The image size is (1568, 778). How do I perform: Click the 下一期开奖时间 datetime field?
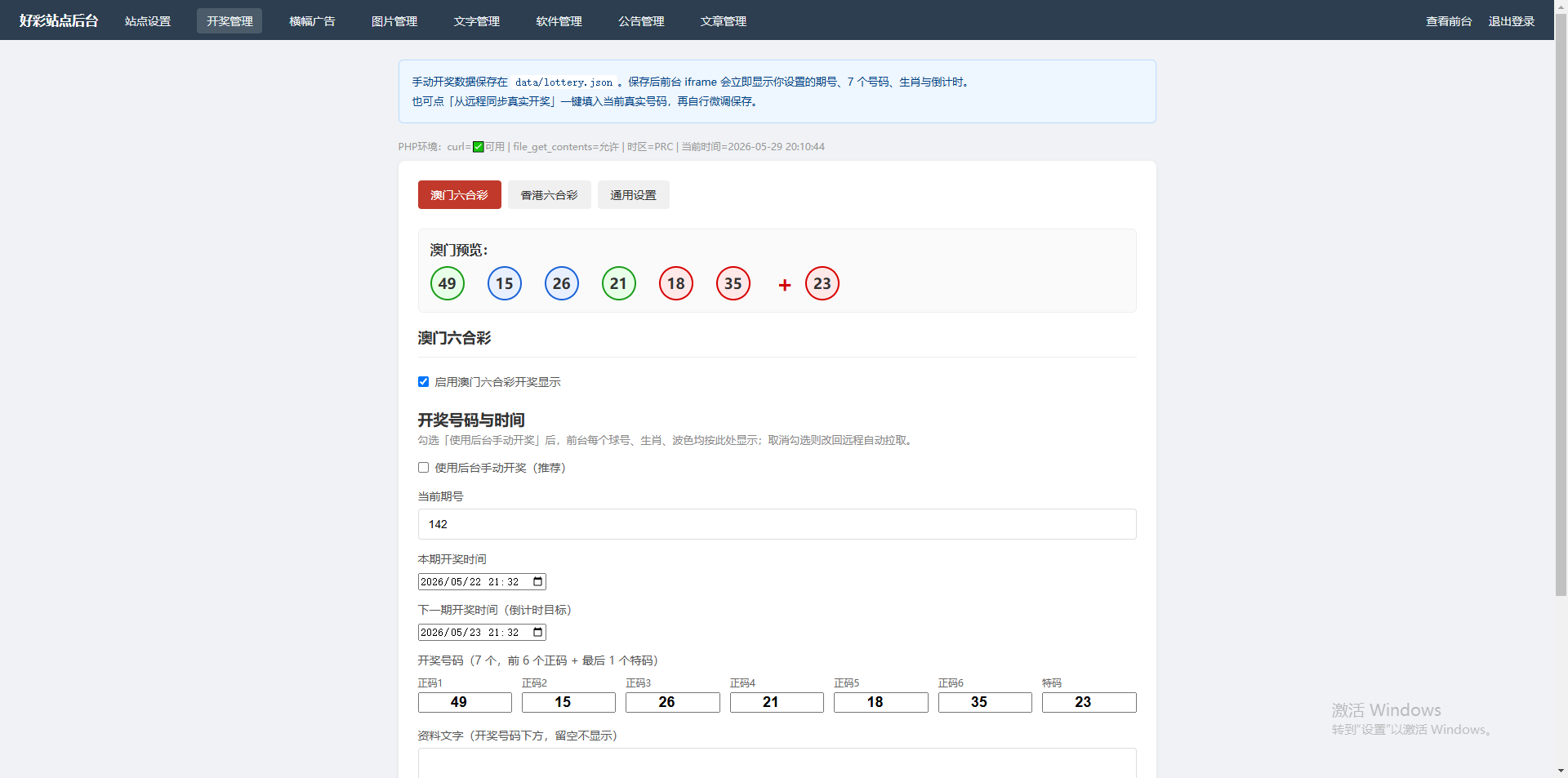click(482, 633)
